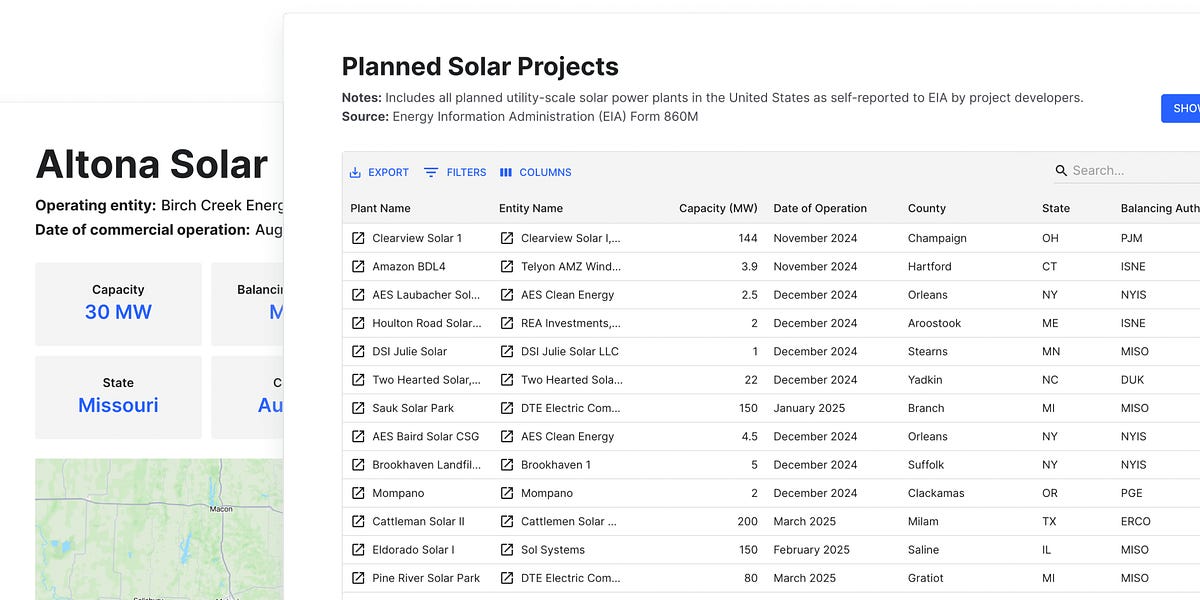Open the Amazon BDL4 external link icon

click(x=358, y=267)
